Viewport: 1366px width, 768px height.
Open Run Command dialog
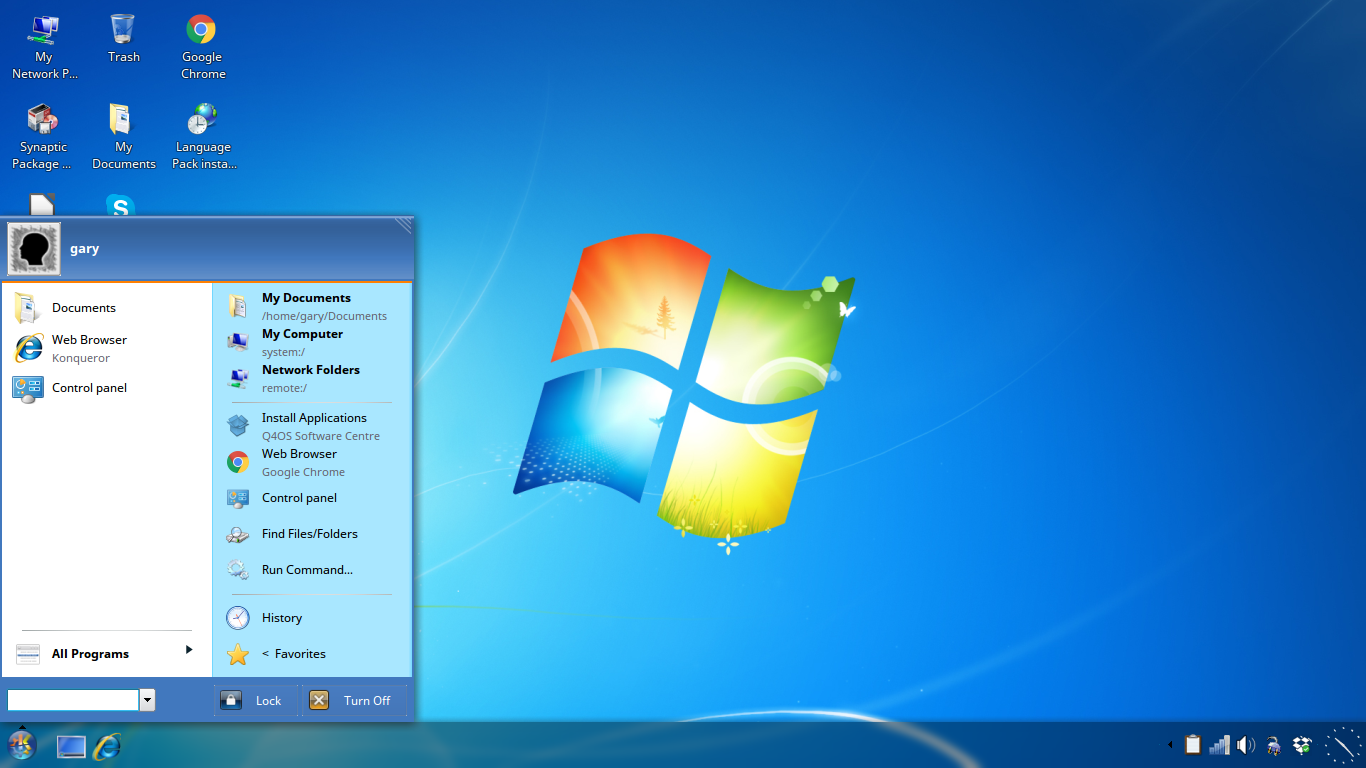coord(311,570)
